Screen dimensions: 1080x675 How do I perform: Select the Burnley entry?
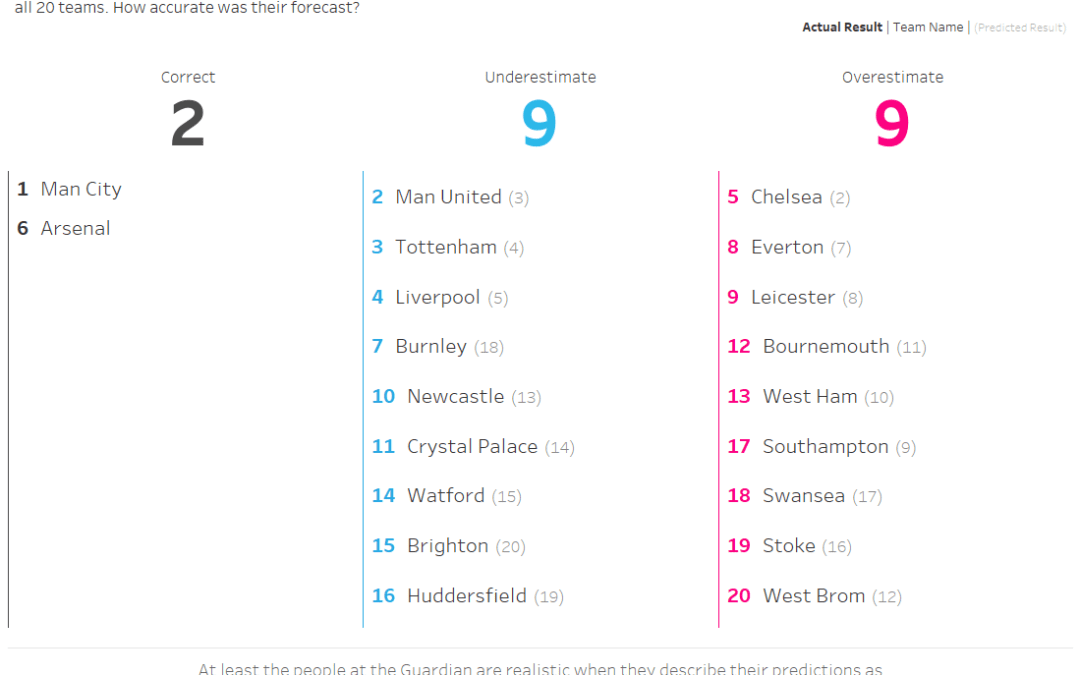point(431,347)
